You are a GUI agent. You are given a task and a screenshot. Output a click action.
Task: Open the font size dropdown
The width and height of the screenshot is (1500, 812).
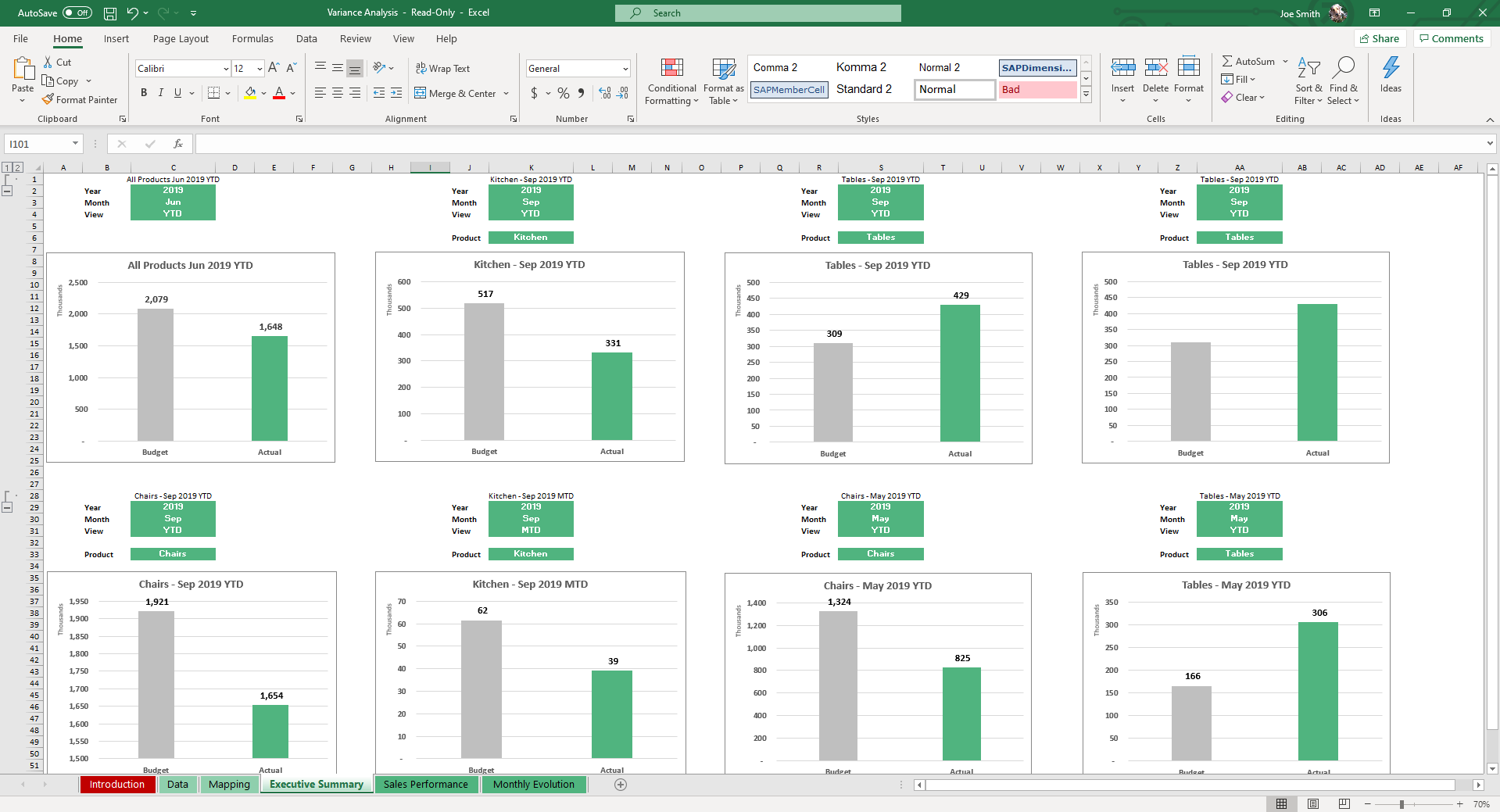point(260,69)
